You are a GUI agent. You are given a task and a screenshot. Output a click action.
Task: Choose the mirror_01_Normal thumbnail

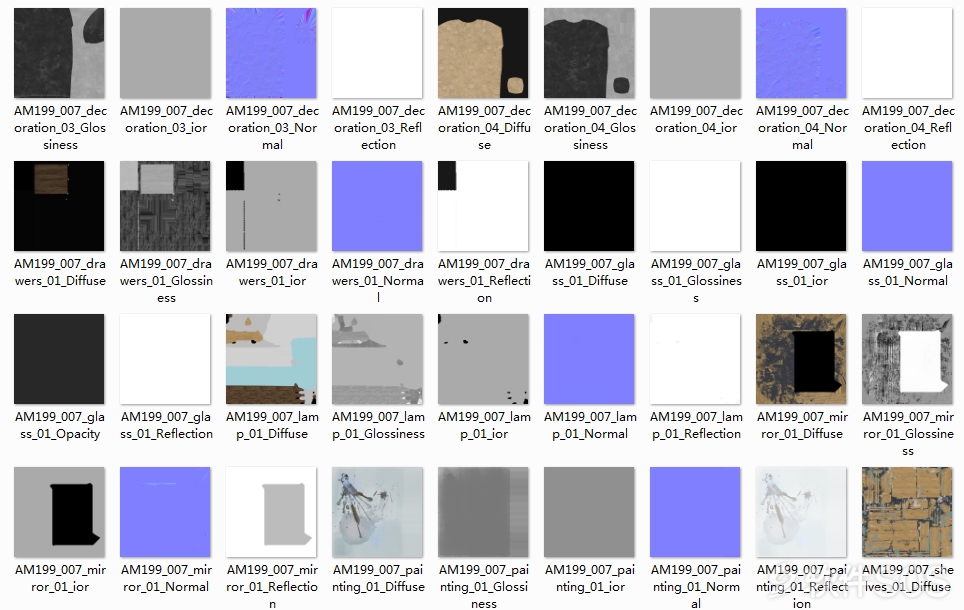[x=165, y=512]
